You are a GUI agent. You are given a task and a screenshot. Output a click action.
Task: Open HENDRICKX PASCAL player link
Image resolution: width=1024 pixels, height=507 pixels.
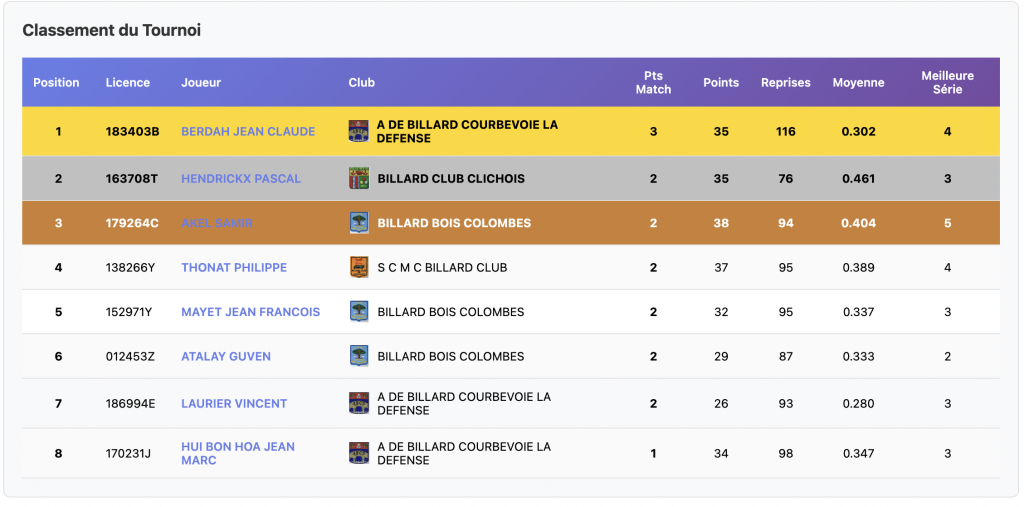(x=241, y=179)
